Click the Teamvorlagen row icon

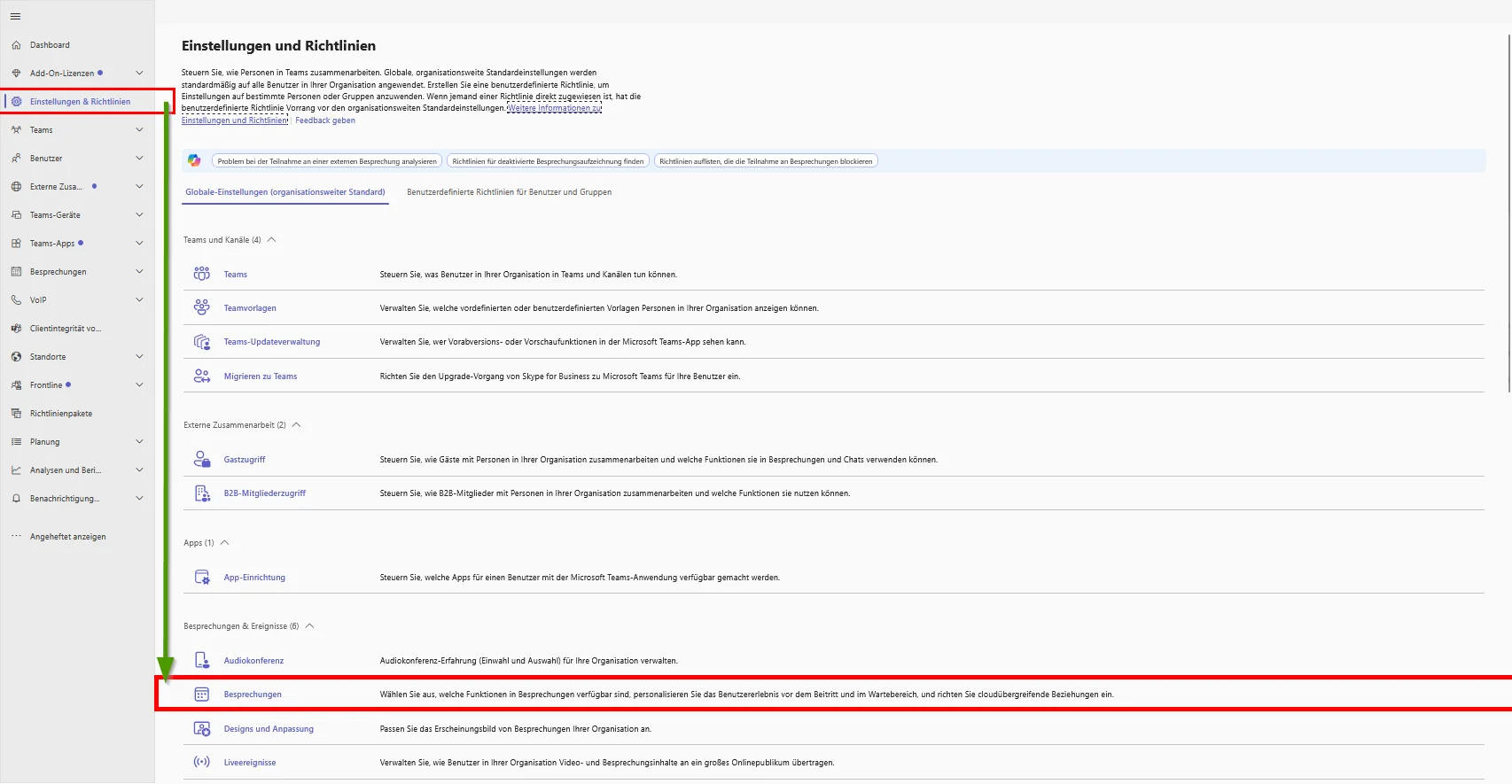[202, 307]
